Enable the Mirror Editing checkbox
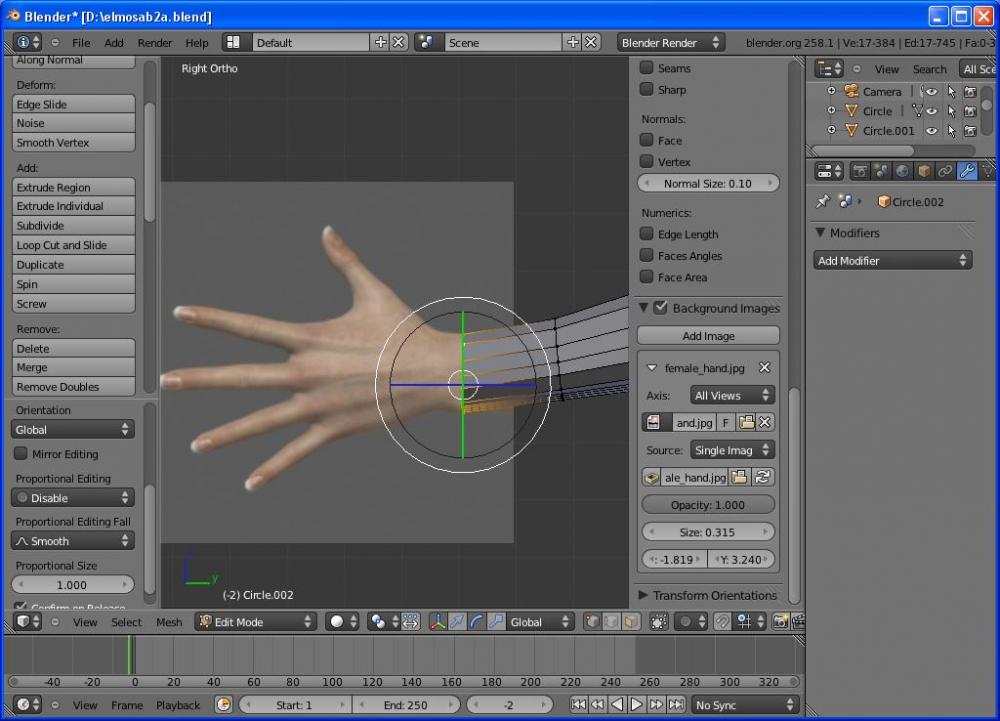Viewport: 1000px width, 721px height. 21,454
